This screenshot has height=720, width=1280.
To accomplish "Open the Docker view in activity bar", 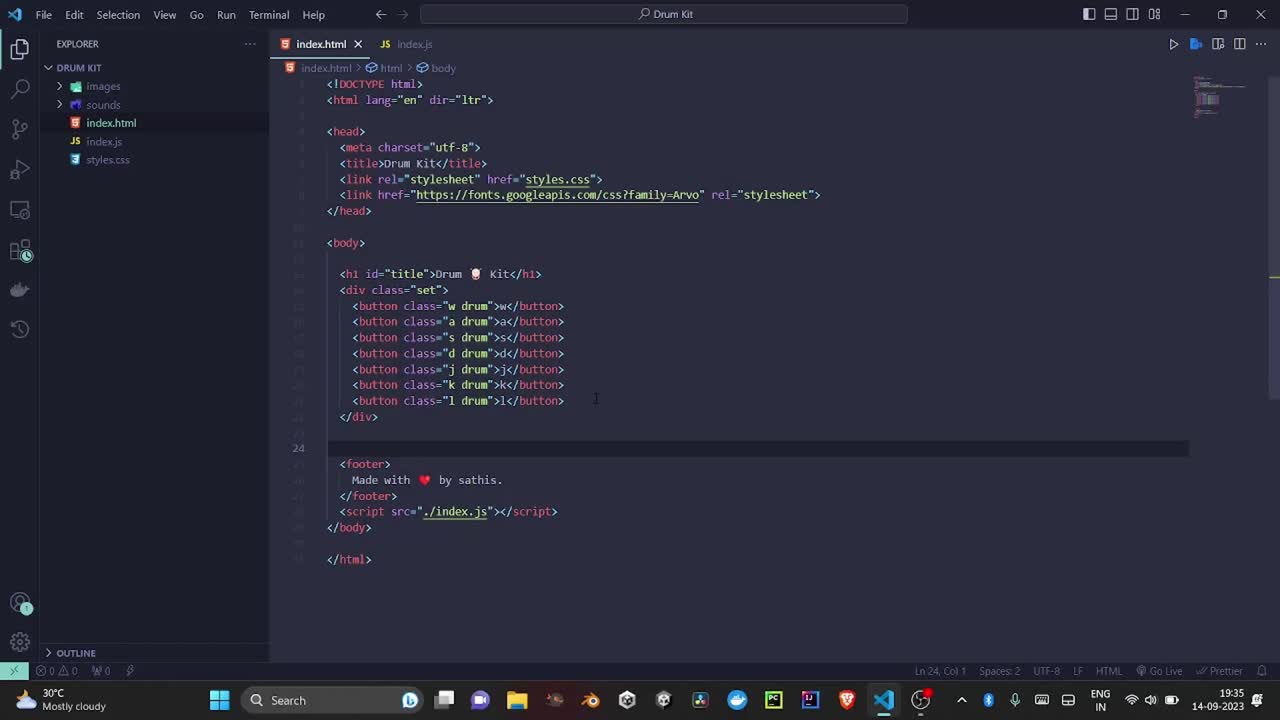I will click(x=20, y=290).
